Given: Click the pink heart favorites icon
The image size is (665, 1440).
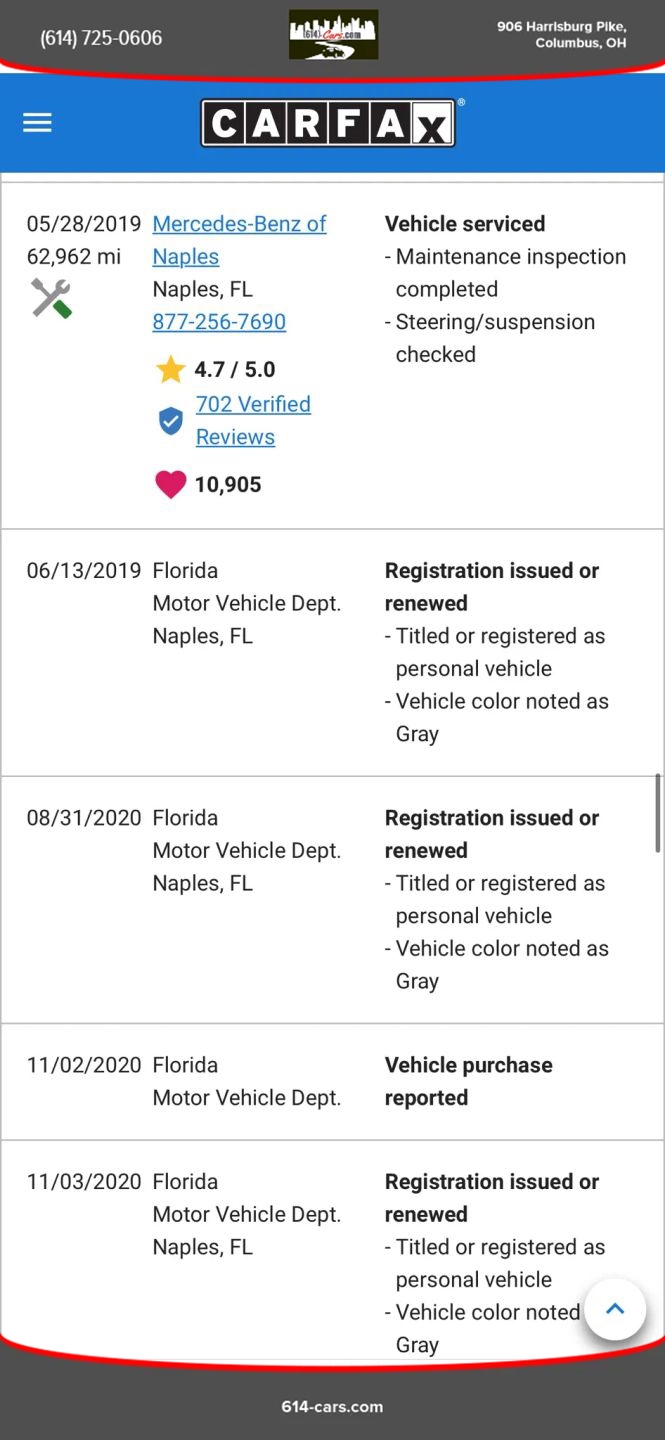Looking at the screenshot, I should (x=171, y=485).
